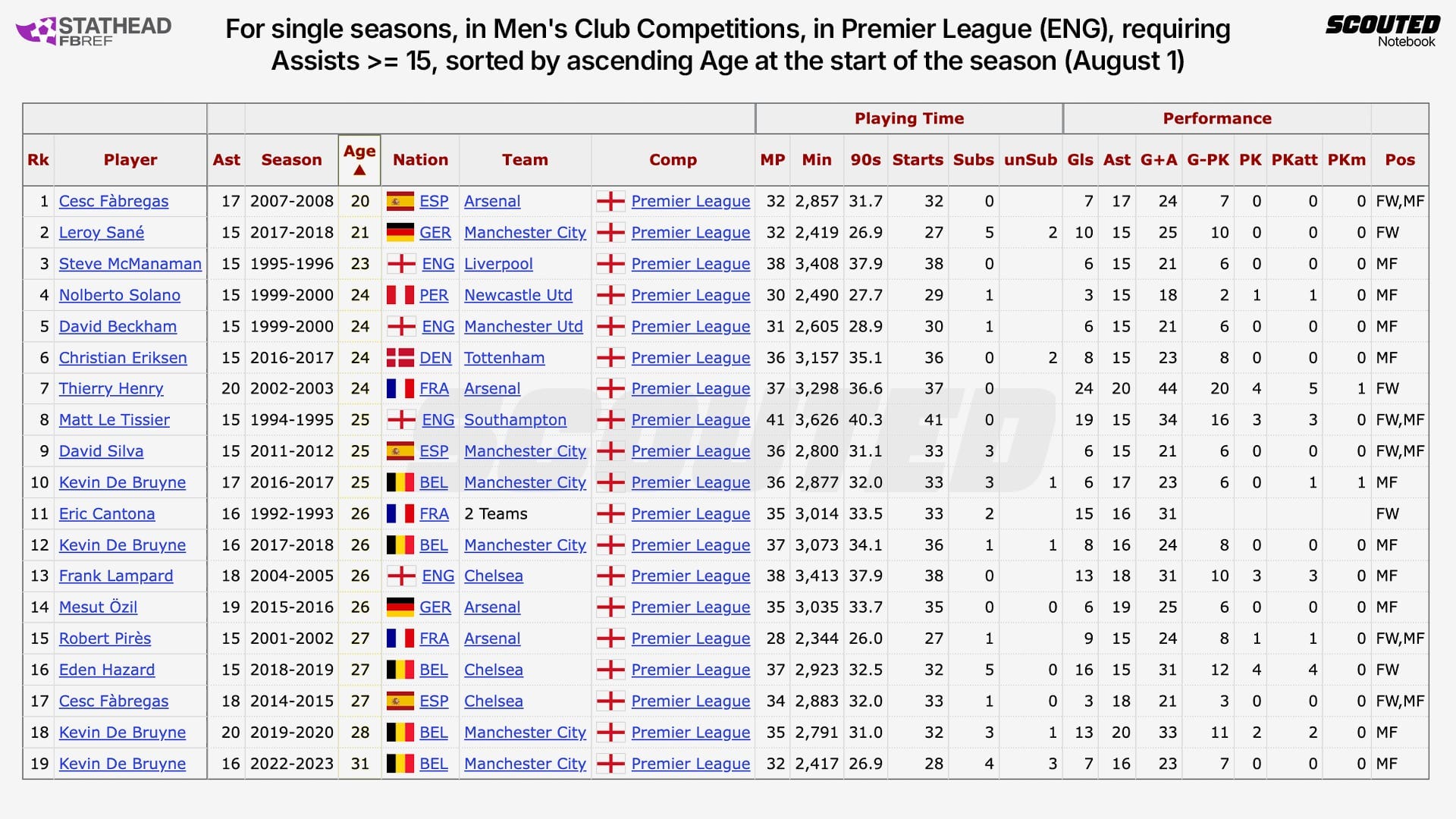Click France flag in Thierry Henry row

400,389
